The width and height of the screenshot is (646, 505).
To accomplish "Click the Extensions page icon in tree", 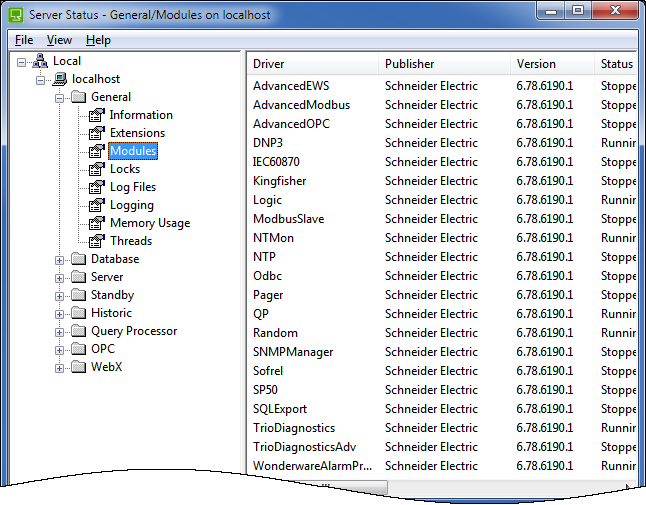I will [x=96, y=133].
